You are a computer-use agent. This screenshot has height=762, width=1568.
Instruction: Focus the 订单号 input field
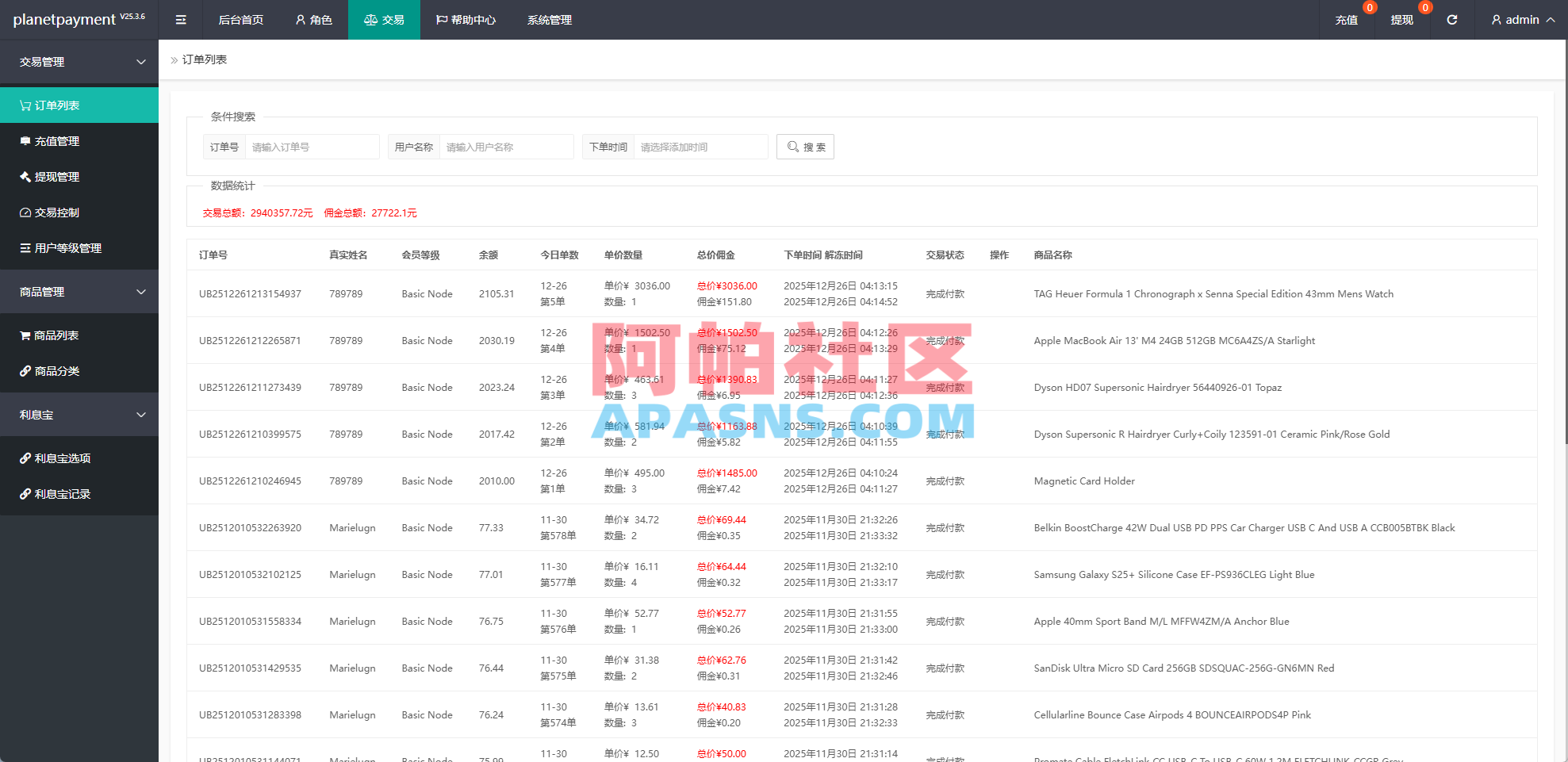[x=312, y=147]
